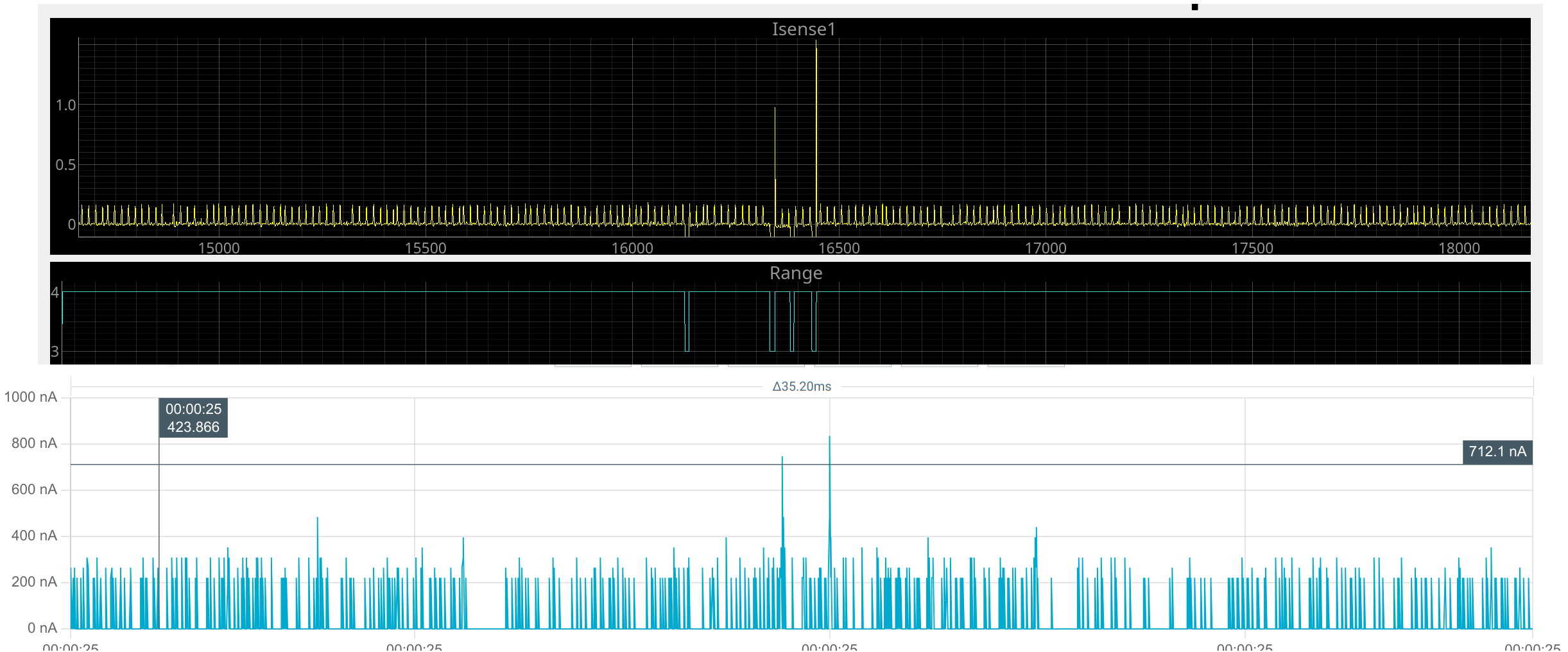Click the 3 label on Range axis

[55, 352]
